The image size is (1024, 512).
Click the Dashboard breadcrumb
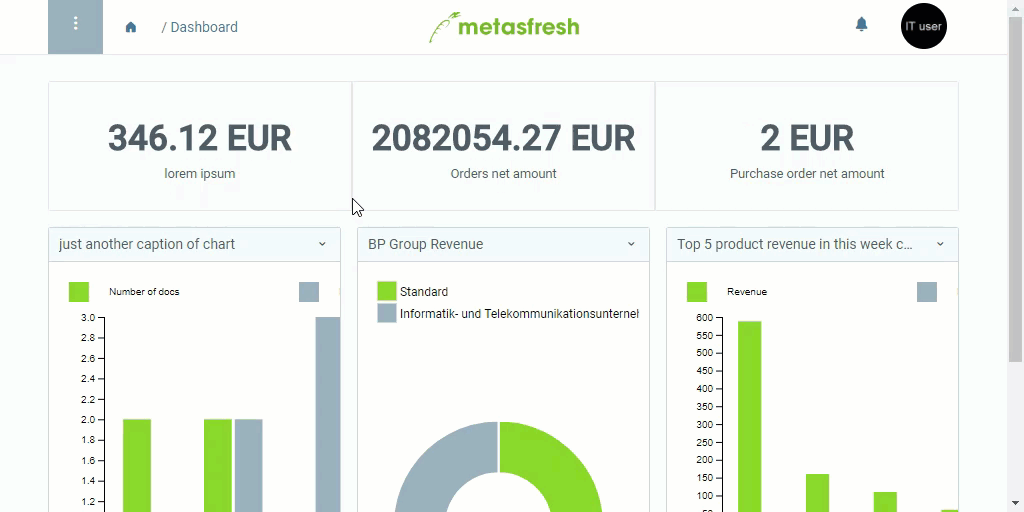[x=204, y=27]
